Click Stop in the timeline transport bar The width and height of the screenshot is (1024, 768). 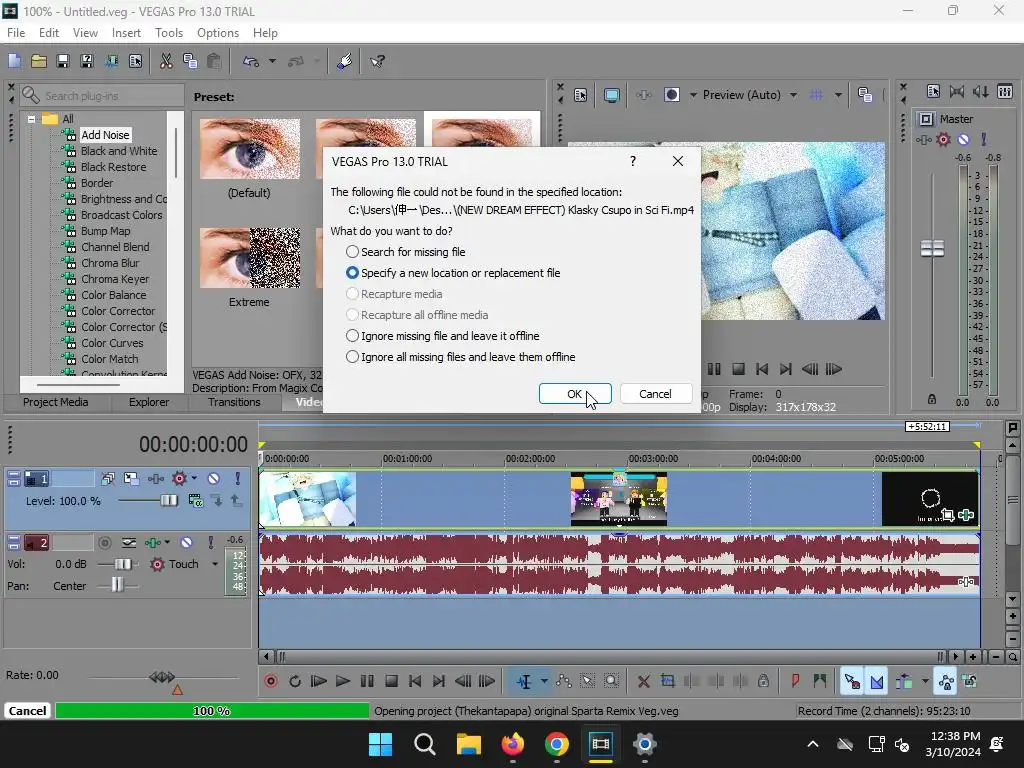(391, 681)
